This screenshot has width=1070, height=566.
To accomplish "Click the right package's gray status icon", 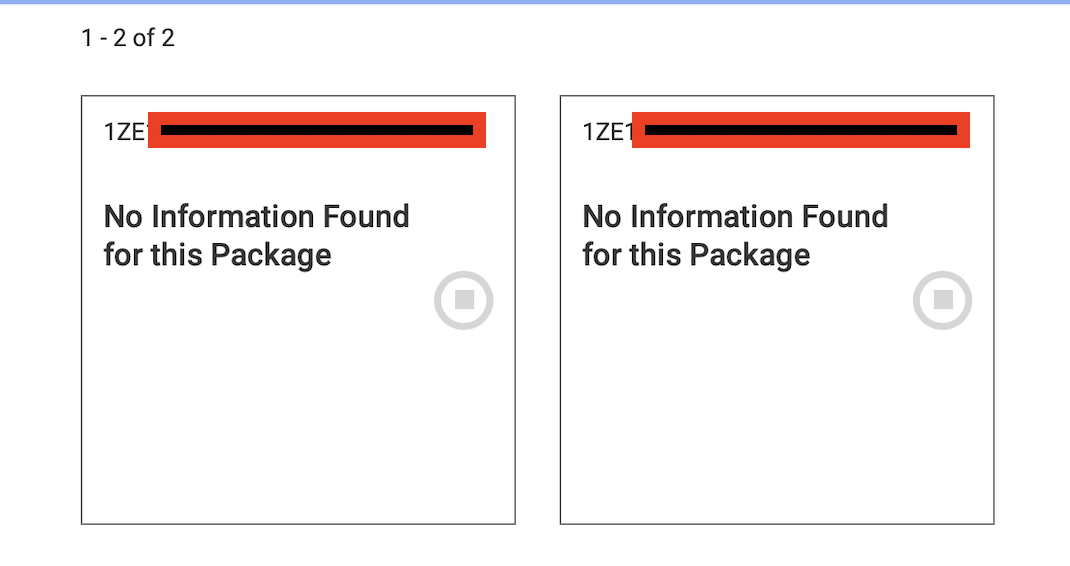I will pyautogui.click(x=942, y=300).
